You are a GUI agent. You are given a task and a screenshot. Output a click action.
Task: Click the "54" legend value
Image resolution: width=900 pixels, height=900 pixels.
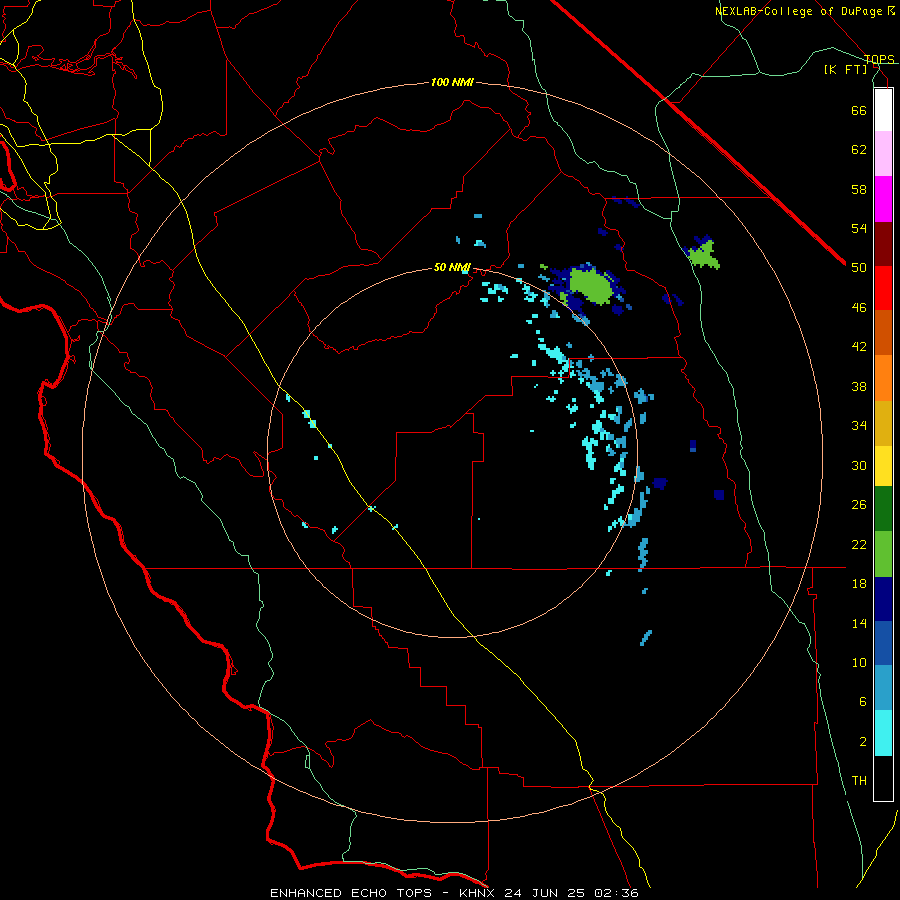pos(859,228)
